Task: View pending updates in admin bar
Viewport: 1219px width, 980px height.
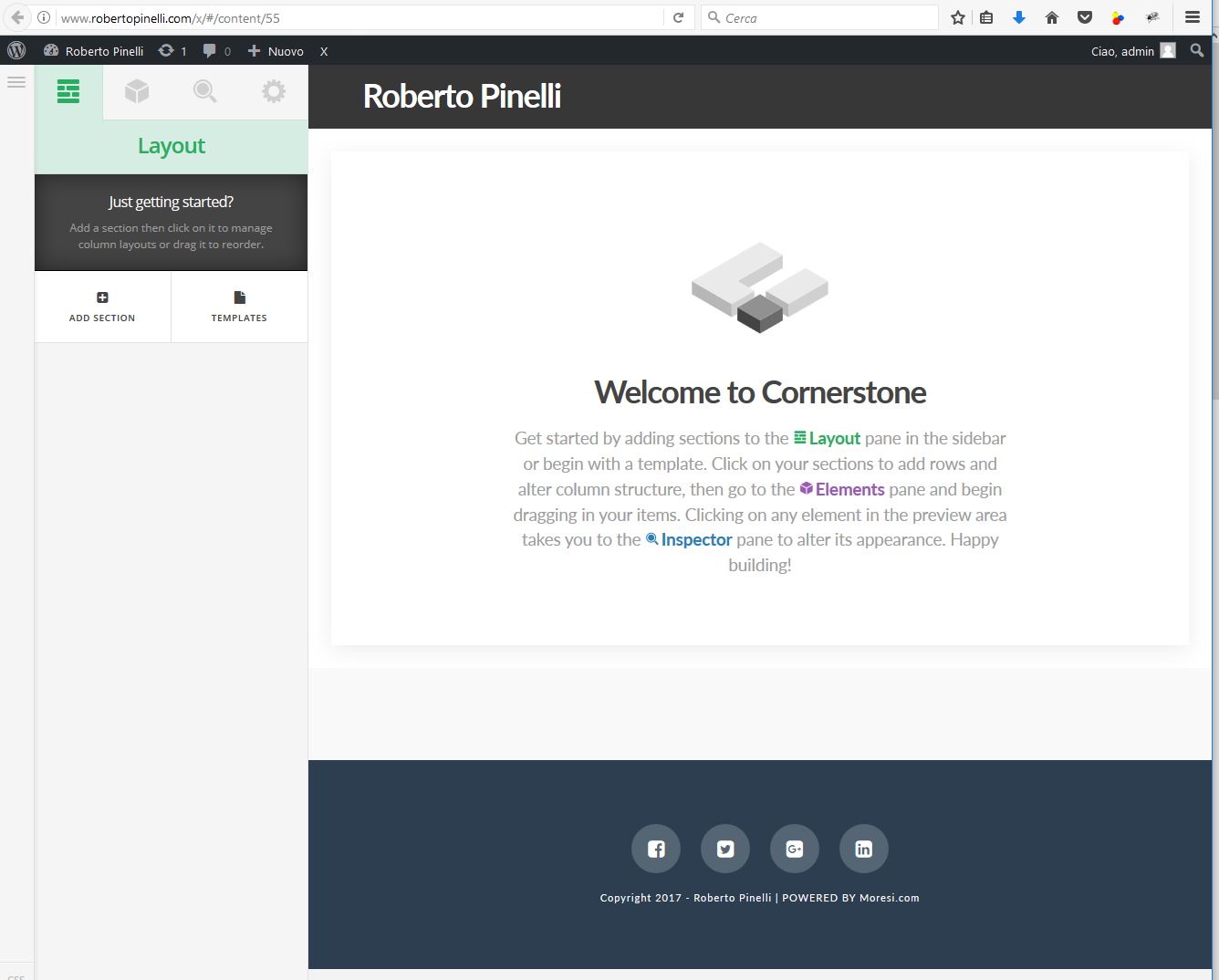Action: 172,51
